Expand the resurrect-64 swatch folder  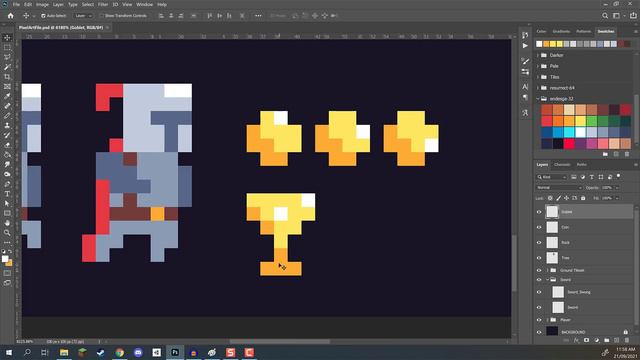click(x=538, y=88)
